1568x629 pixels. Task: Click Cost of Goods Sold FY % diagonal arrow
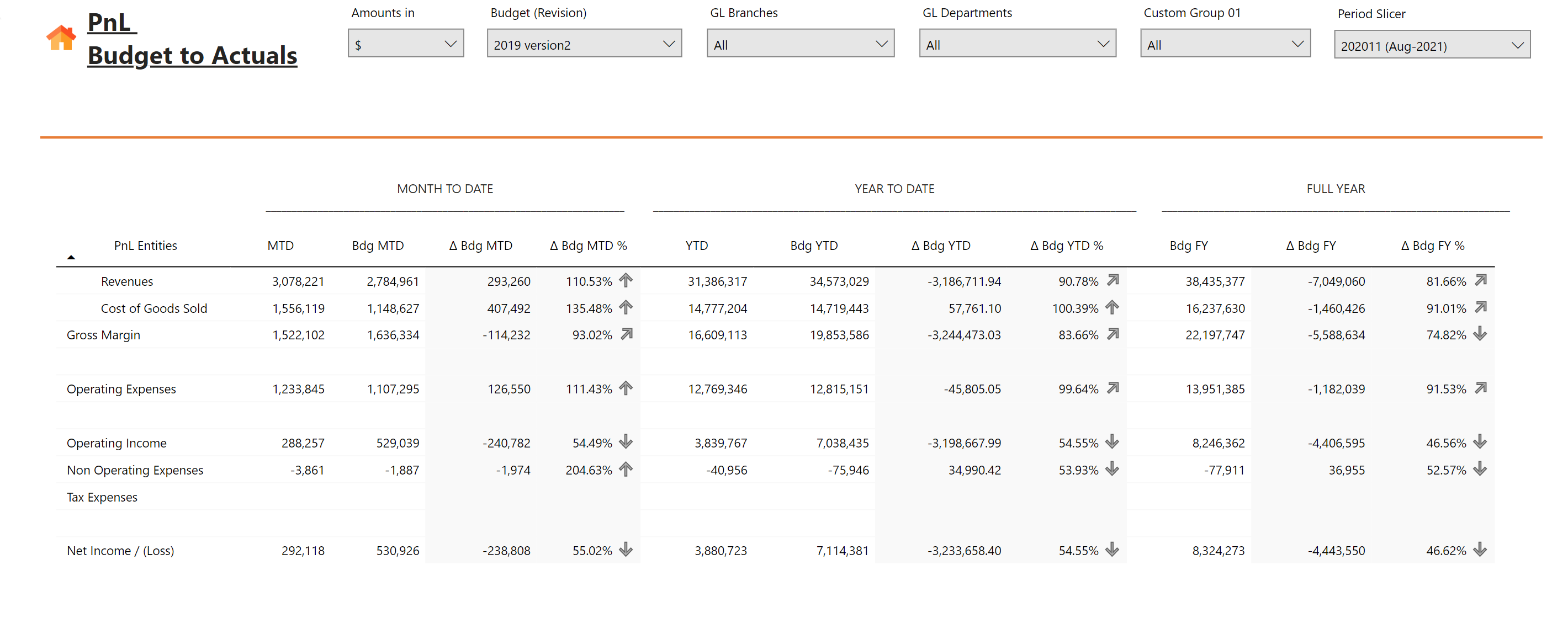pyautogui.click(x=1480, y=307)
